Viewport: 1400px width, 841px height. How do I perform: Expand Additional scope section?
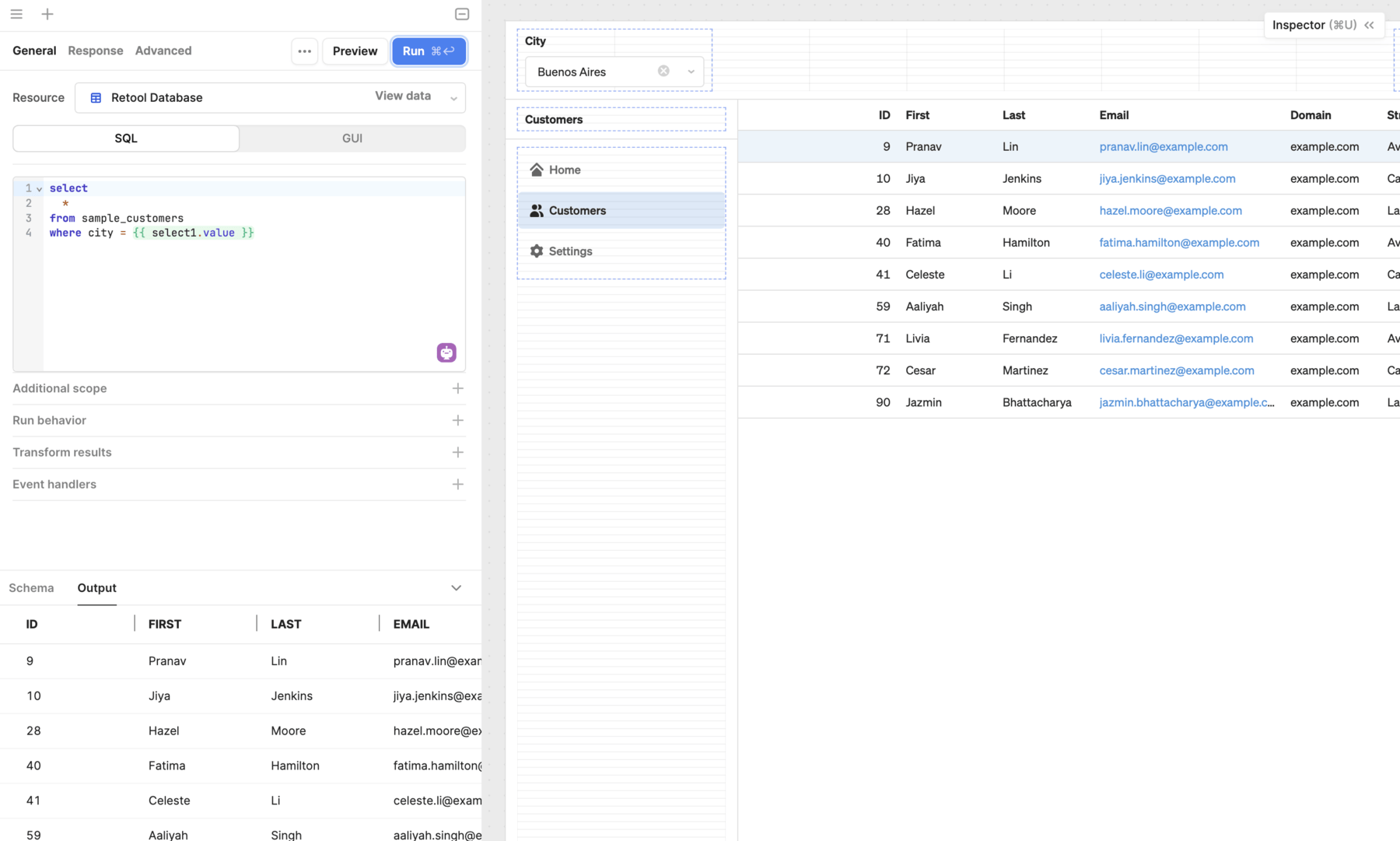click(458, 388)
